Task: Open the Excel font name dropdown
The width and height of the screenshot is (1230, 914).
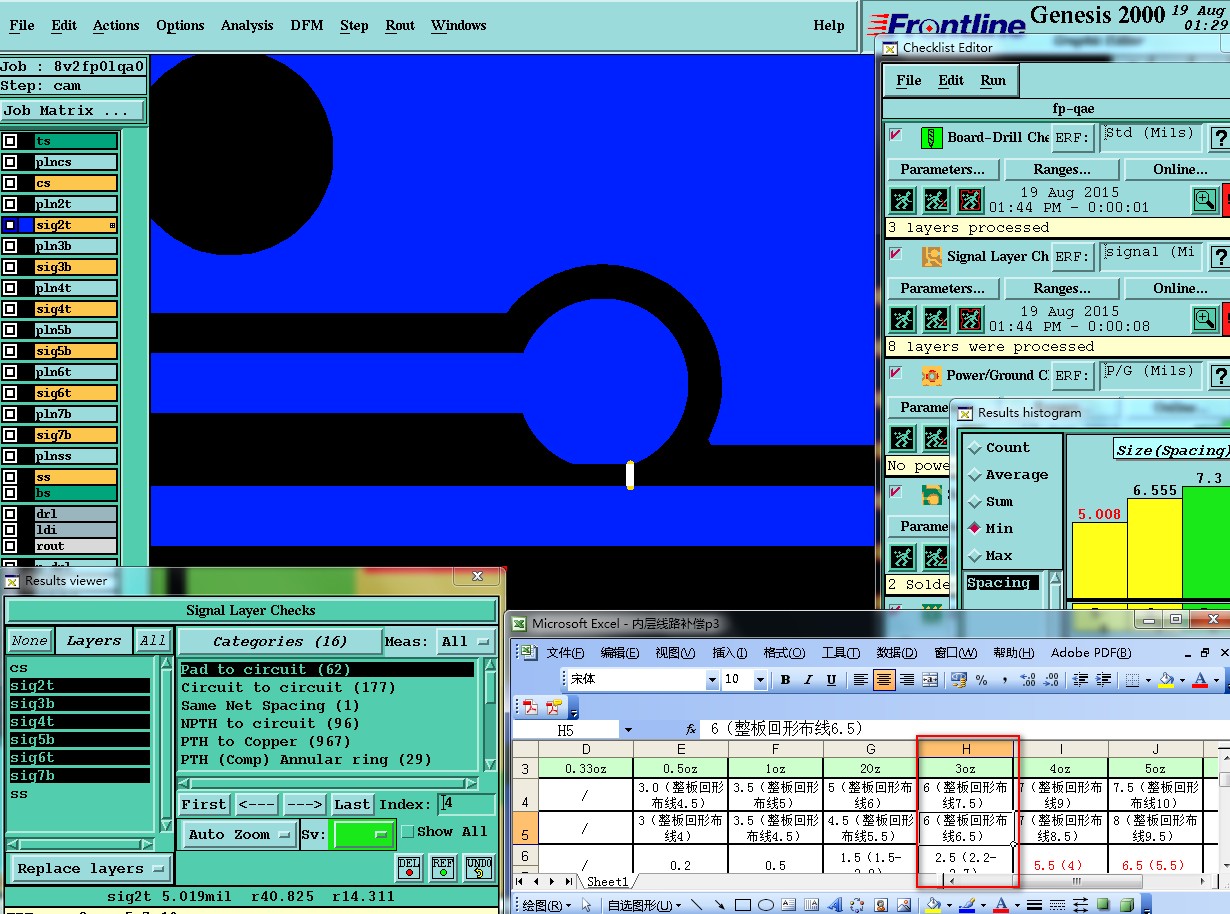Action: point(712,680)
